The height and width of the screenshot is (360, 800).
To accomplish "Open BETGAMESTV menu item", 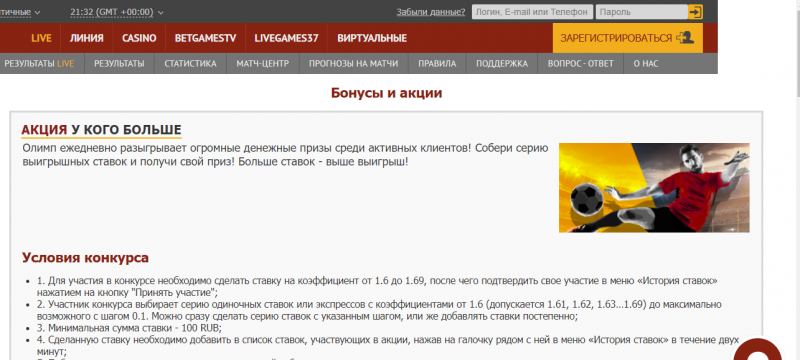I will pos(206,38).
